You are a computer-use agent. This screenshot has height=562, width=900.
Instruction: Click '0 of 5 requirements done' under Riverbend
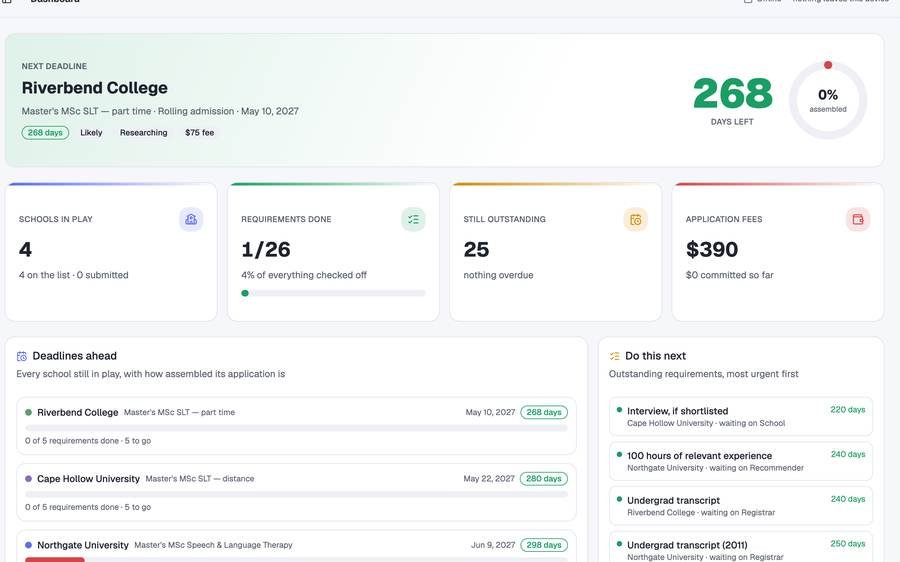point(72,441)
